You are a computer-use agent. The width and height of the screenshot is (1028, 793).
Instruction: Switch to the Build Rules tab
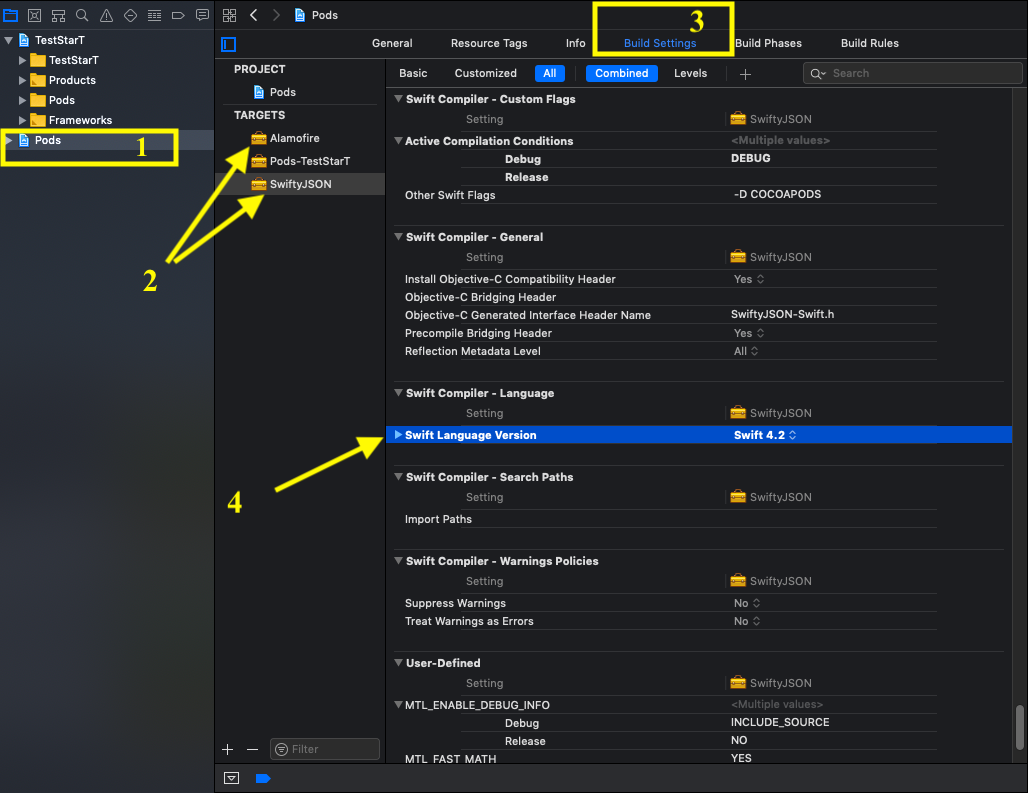tap(869, 43)
